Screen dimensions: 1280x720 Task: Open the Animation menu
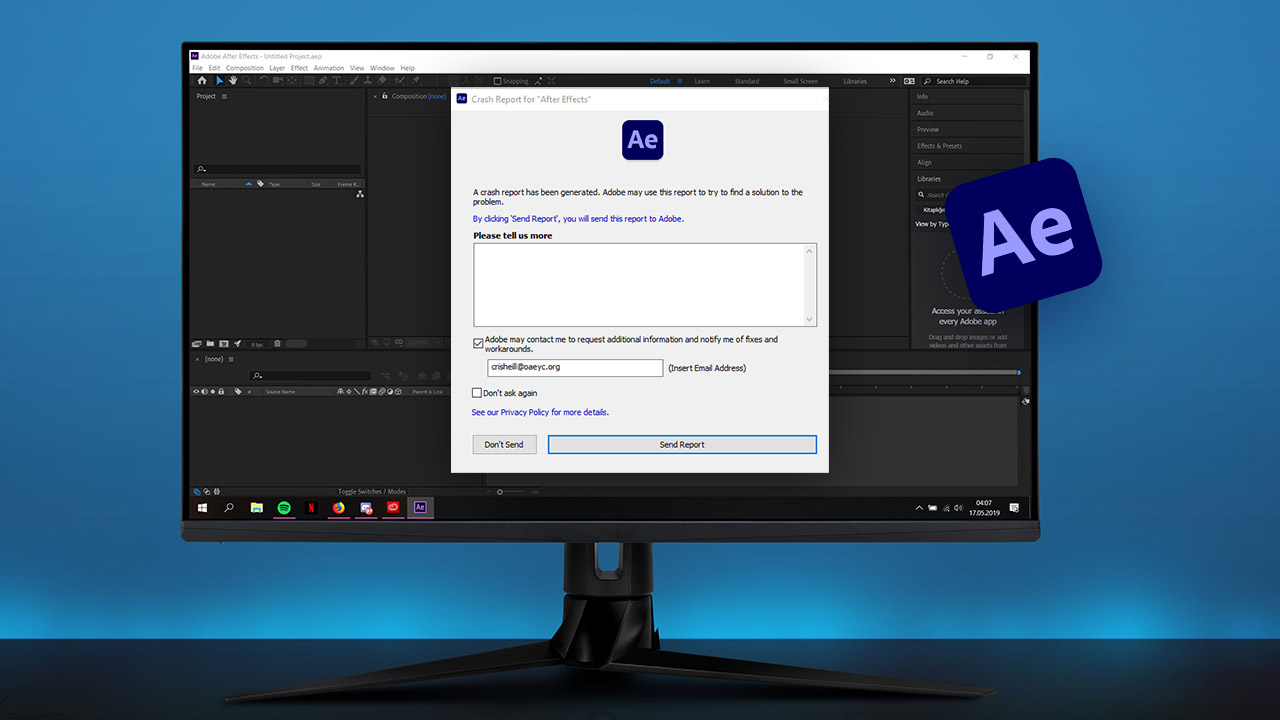click(329, 68)
